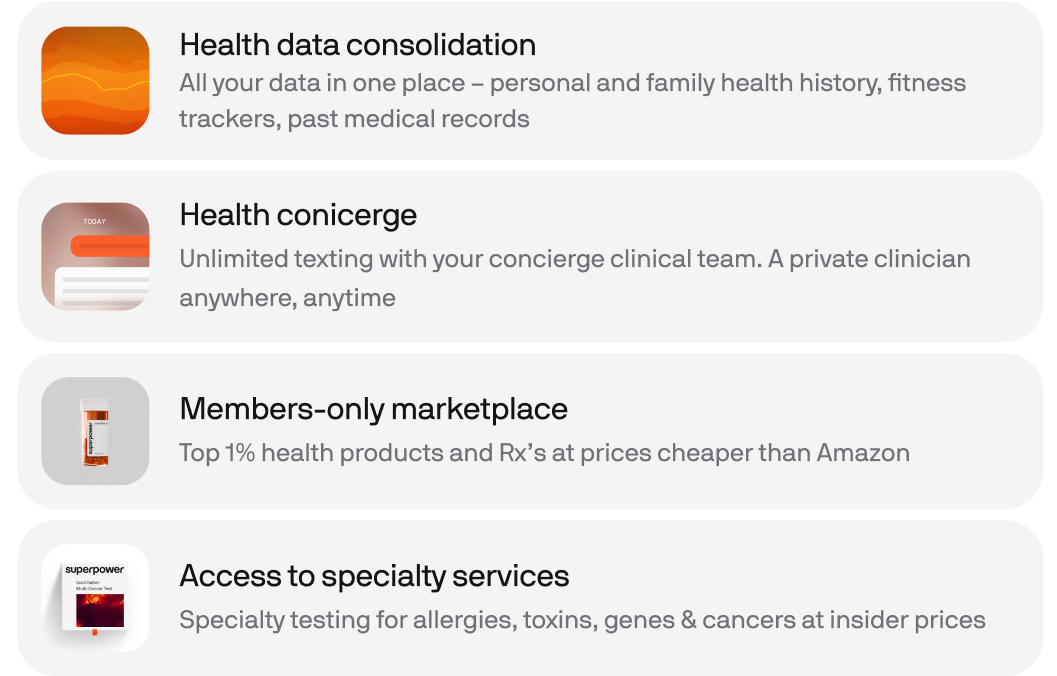Select the Members-only marketplace card background
The height and width of the screenshot is (676, 1057).
[530, 431]
